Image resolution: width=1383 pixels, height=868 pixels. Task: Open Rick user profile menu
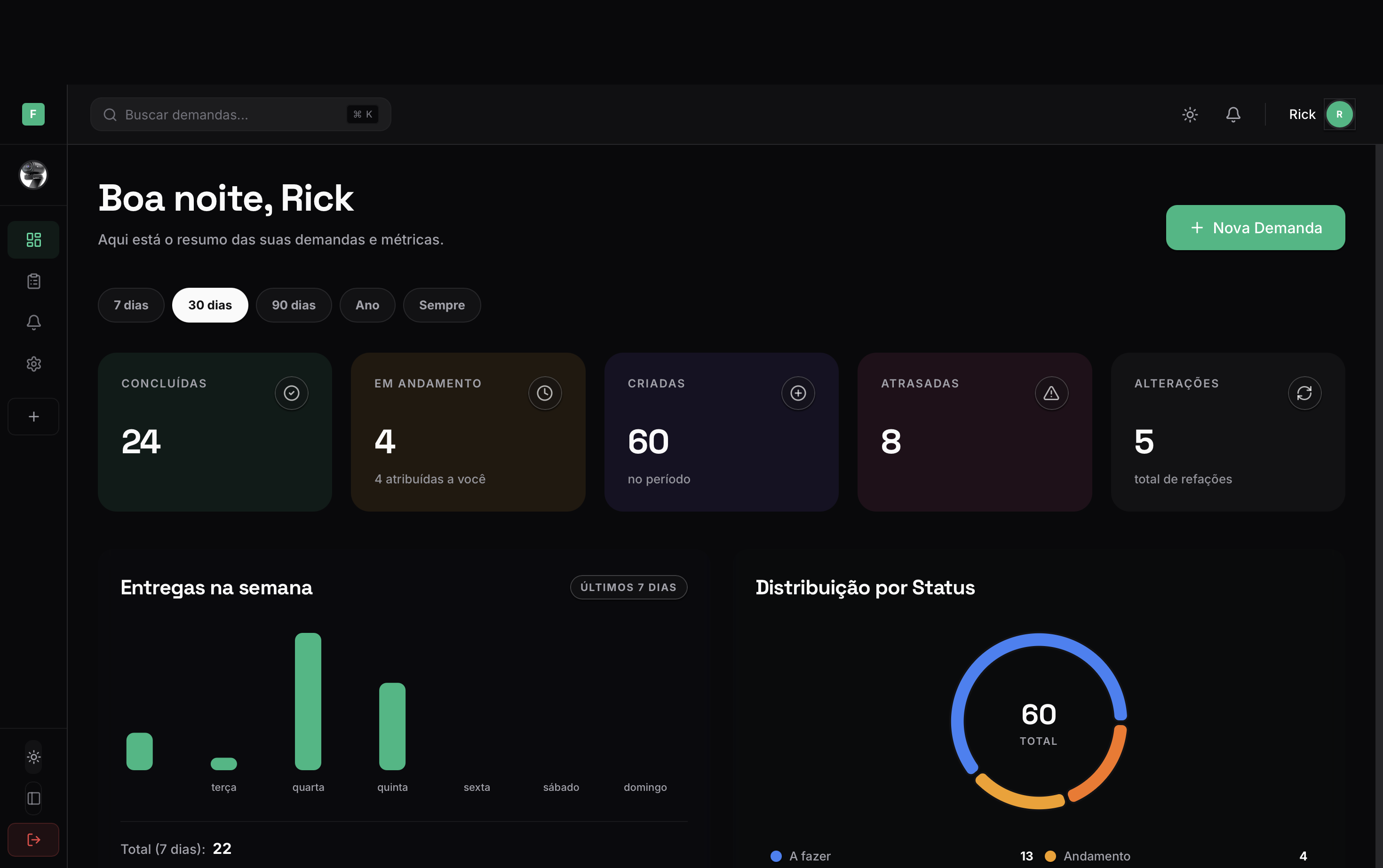tap(1339, 115)
